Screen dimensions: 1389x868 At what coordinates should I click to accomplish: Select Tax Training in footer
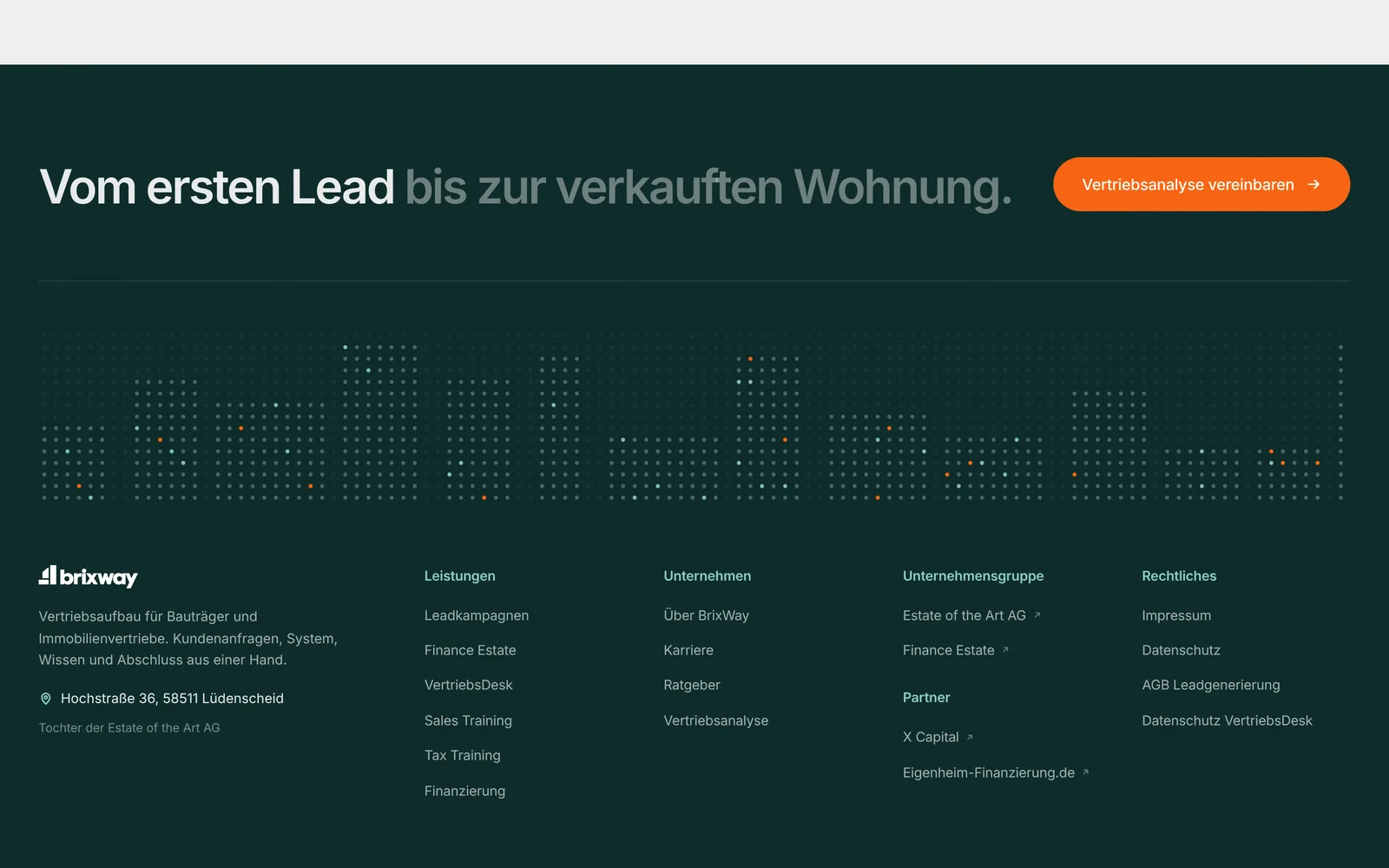[x=463, y=755]
